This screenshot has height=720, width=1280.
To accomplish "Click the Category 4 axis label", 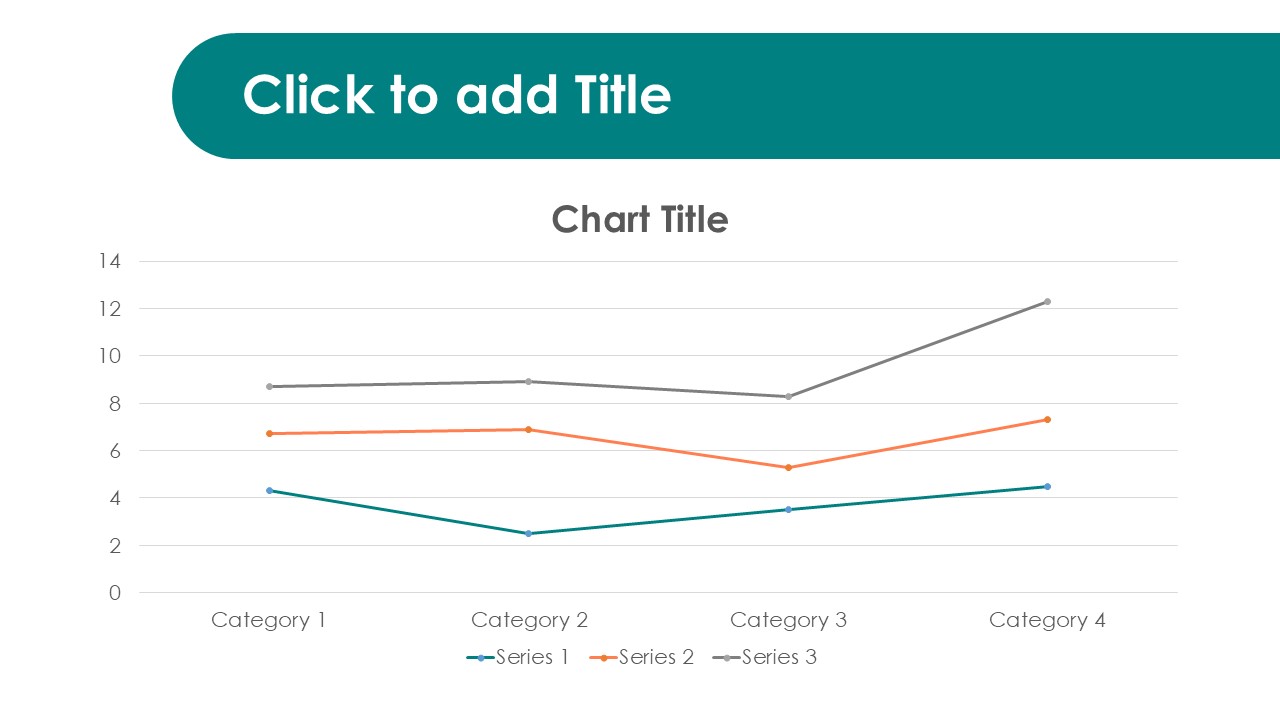I will [1047, 620].
